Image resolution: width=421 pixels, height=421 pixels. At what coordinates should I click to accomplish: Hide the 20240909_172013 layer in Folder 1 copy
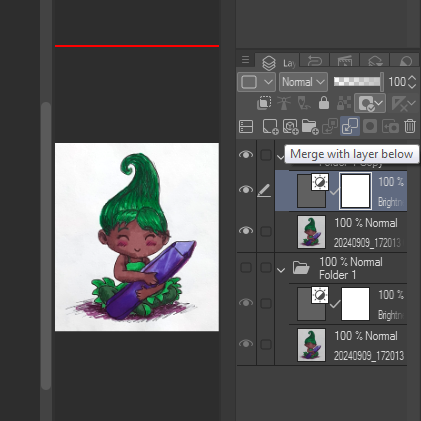246,231
